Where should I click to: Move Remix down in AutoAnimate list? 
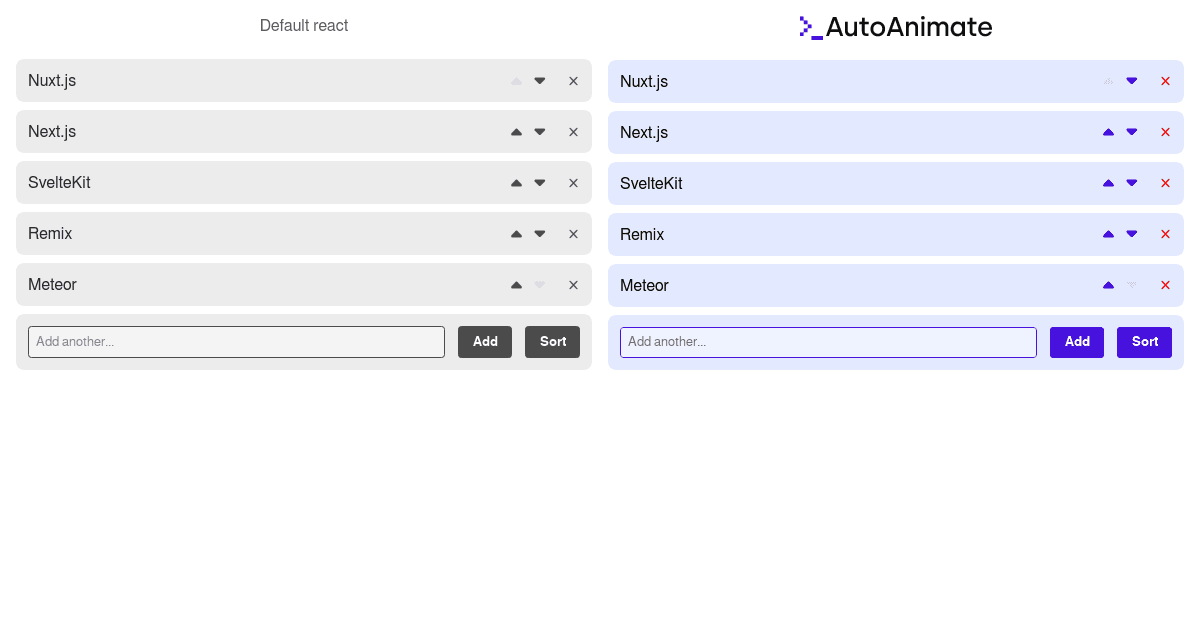(x=1132, y=234)
